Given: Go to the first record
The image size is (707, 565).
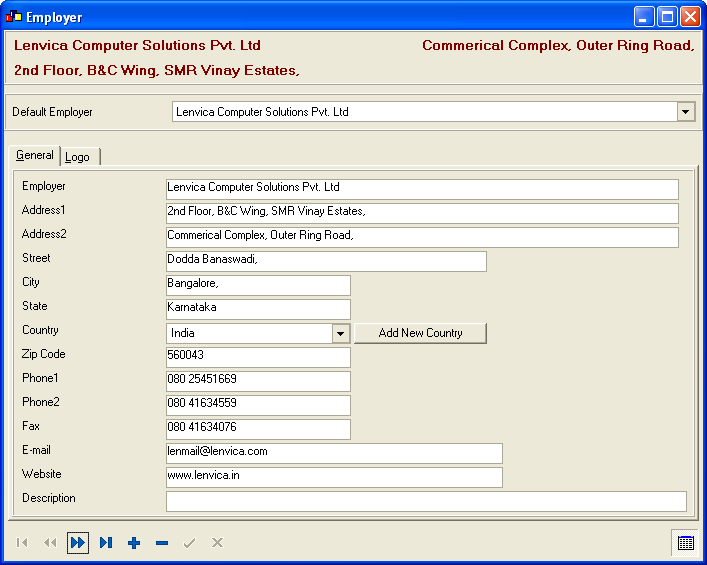Looking at the screenshot, I should (x=22, y=542).
